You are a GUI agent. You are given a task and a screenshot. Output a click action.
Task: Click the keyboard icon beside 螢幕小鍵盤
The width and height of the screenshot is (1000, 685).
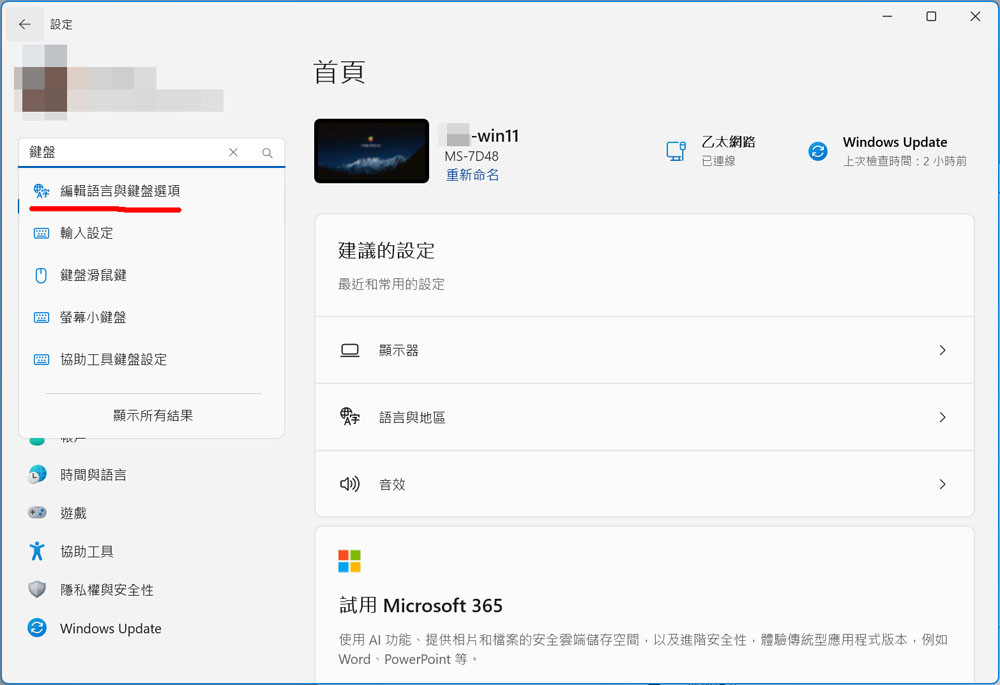pyautogui.click(x=41, y=318)
